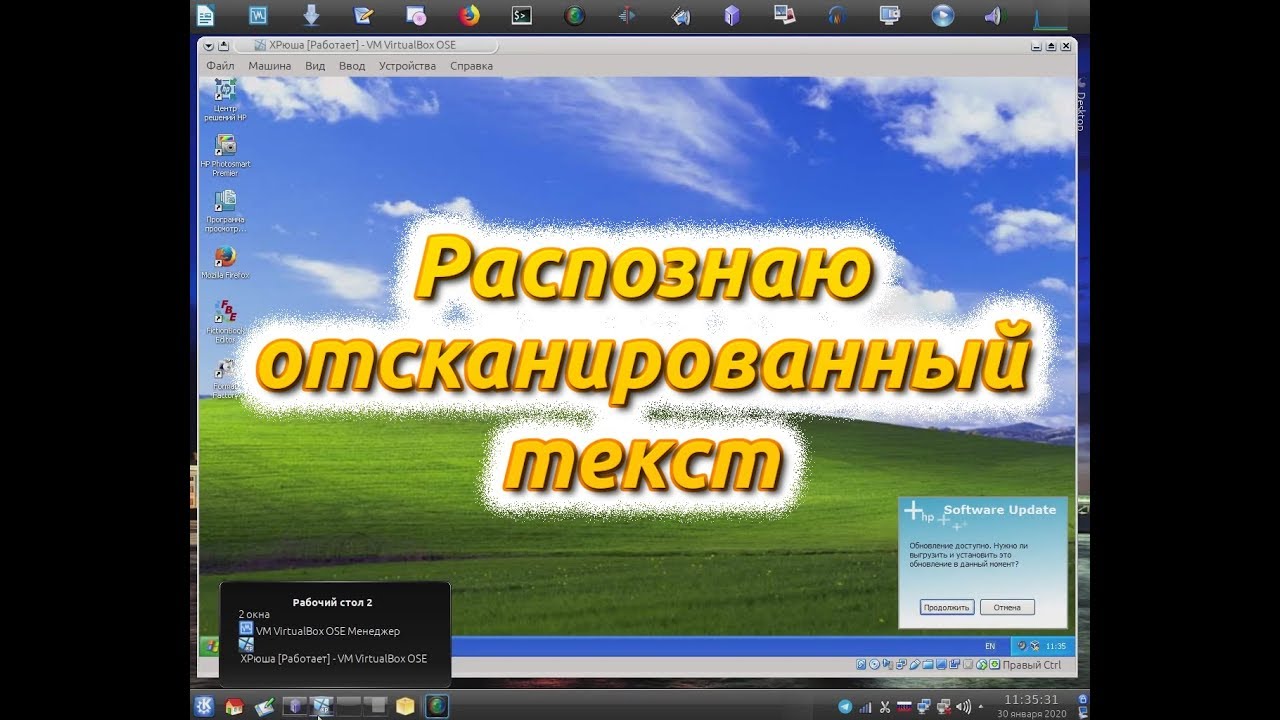Open Telegram tray icon
The width and height of the screenshot is (1280, 720).
(x=845, y=706)
